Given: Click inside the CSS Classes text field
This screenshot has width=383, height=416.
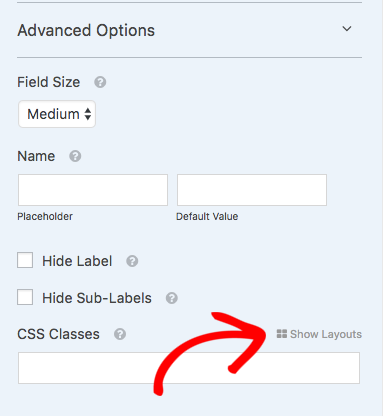Looking at the screenshot, I should click(x=189, y=368).
